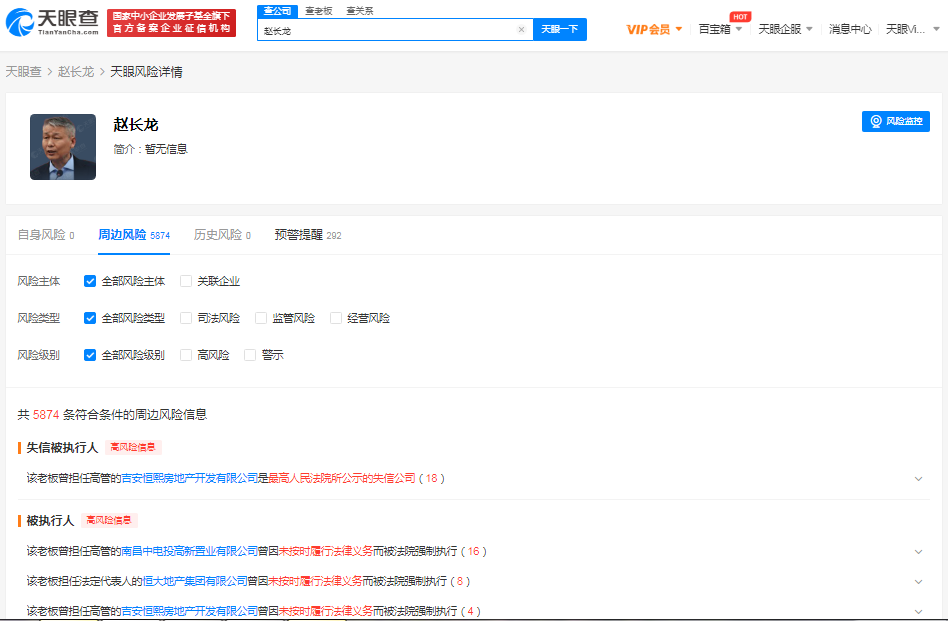Open the 恒大地产集团有限公司 link
The width and height of the screenshot is (948, 621).
point(195,581)
